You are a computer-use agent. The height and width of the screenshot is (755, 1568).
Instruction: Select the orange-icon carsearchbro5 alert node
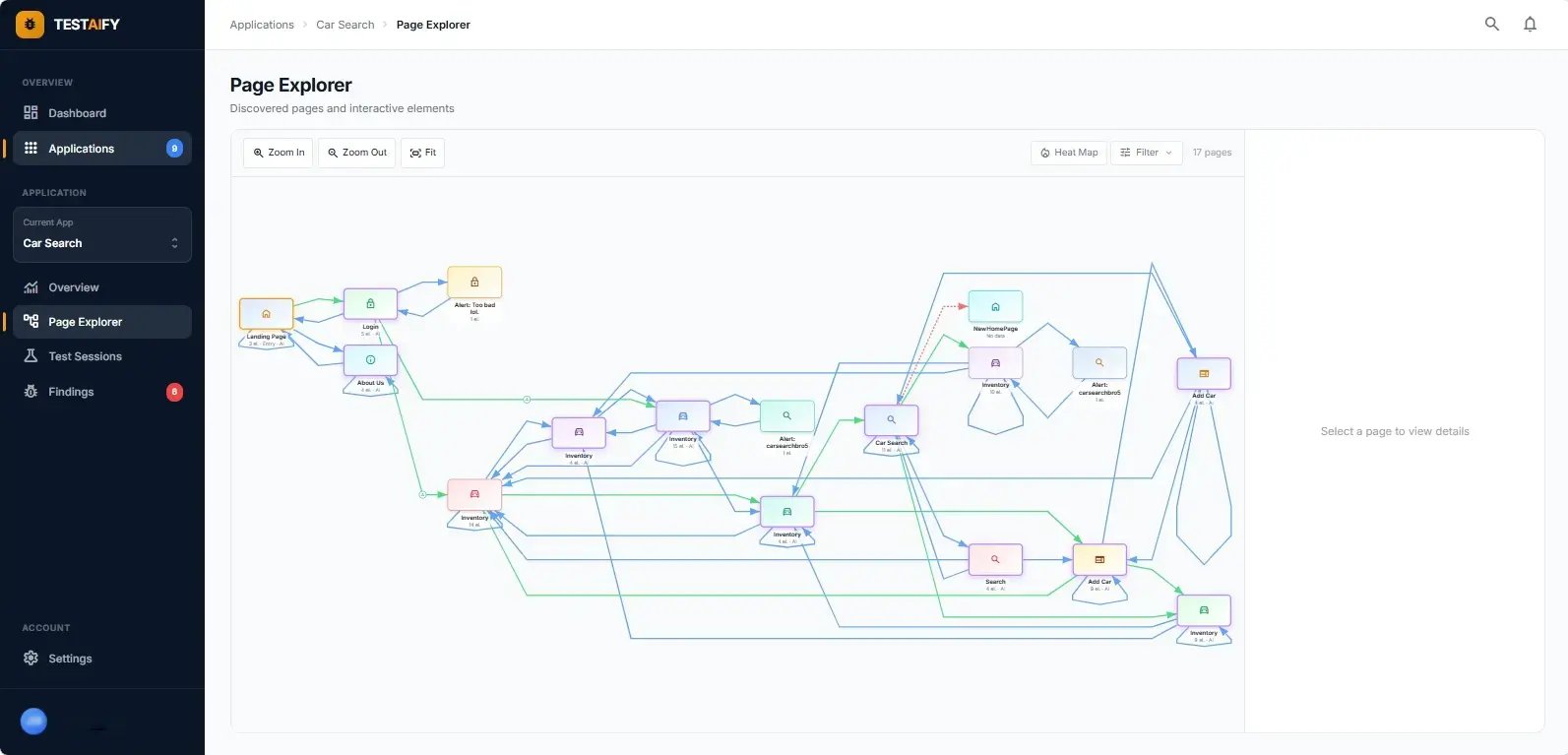[1099, 362]
